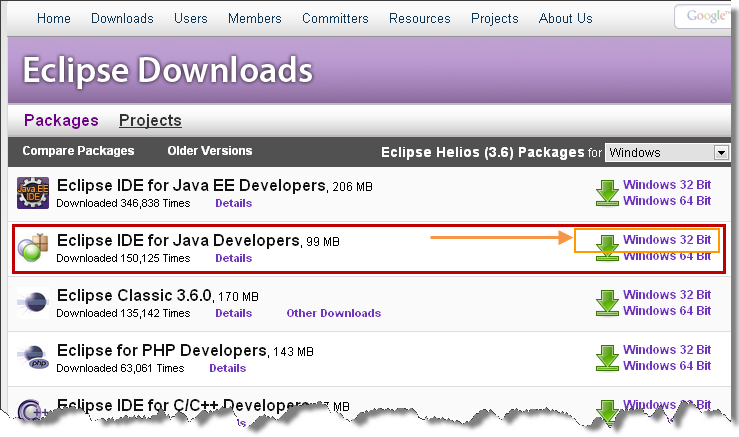Image resolution: width=739 pixels, height=437 pixels.
Task: Open the Committers menu item
Action: point(335,18)
